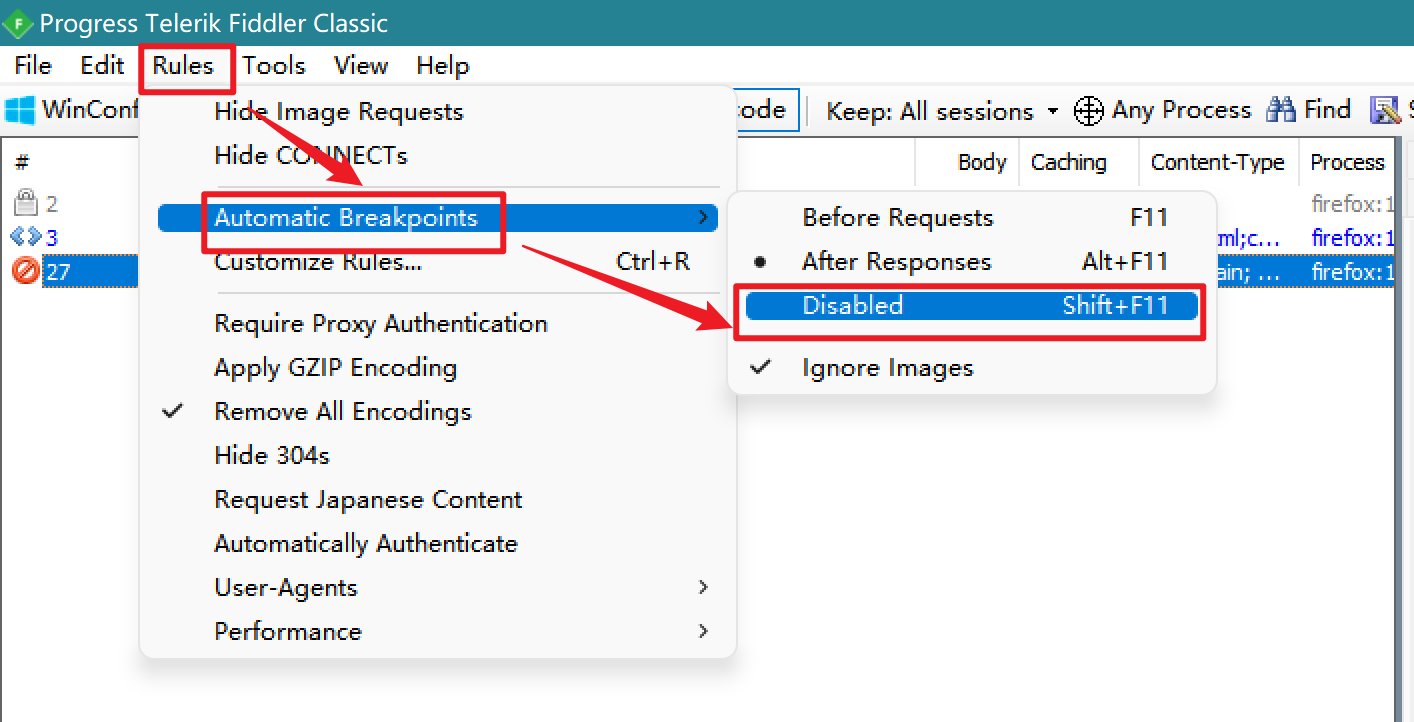1414x722 pixels.
Task: Expand the Performance submenu
Action: click(438, 632)
